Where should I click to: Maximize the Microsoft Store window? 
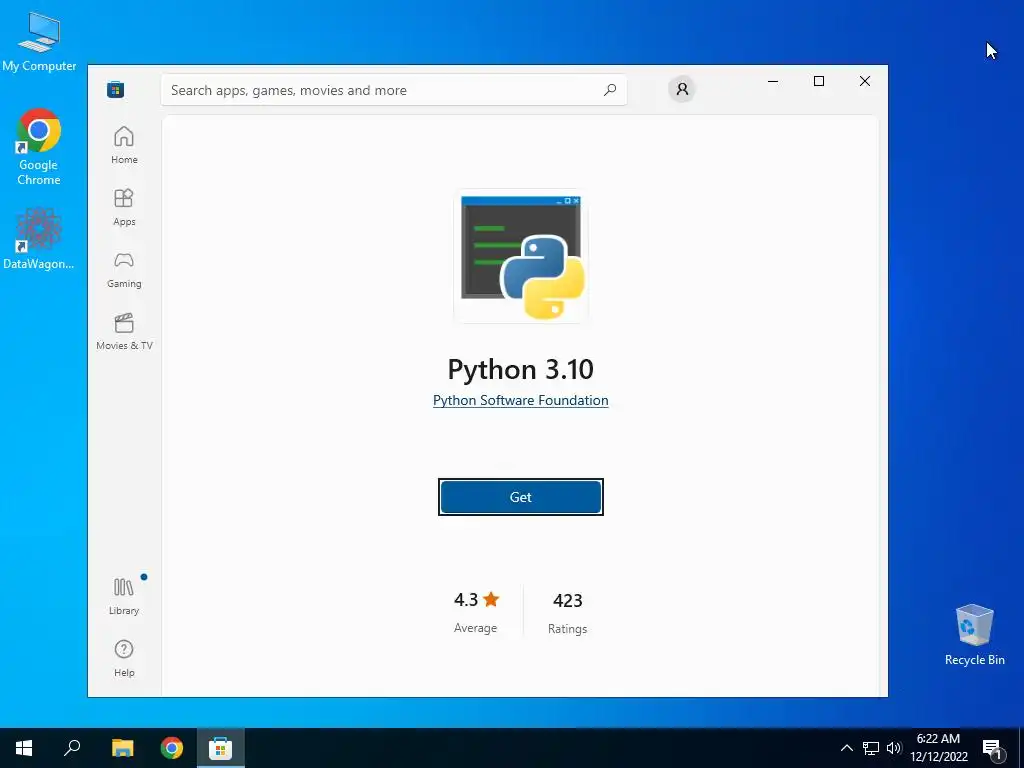tap(819, 81)
